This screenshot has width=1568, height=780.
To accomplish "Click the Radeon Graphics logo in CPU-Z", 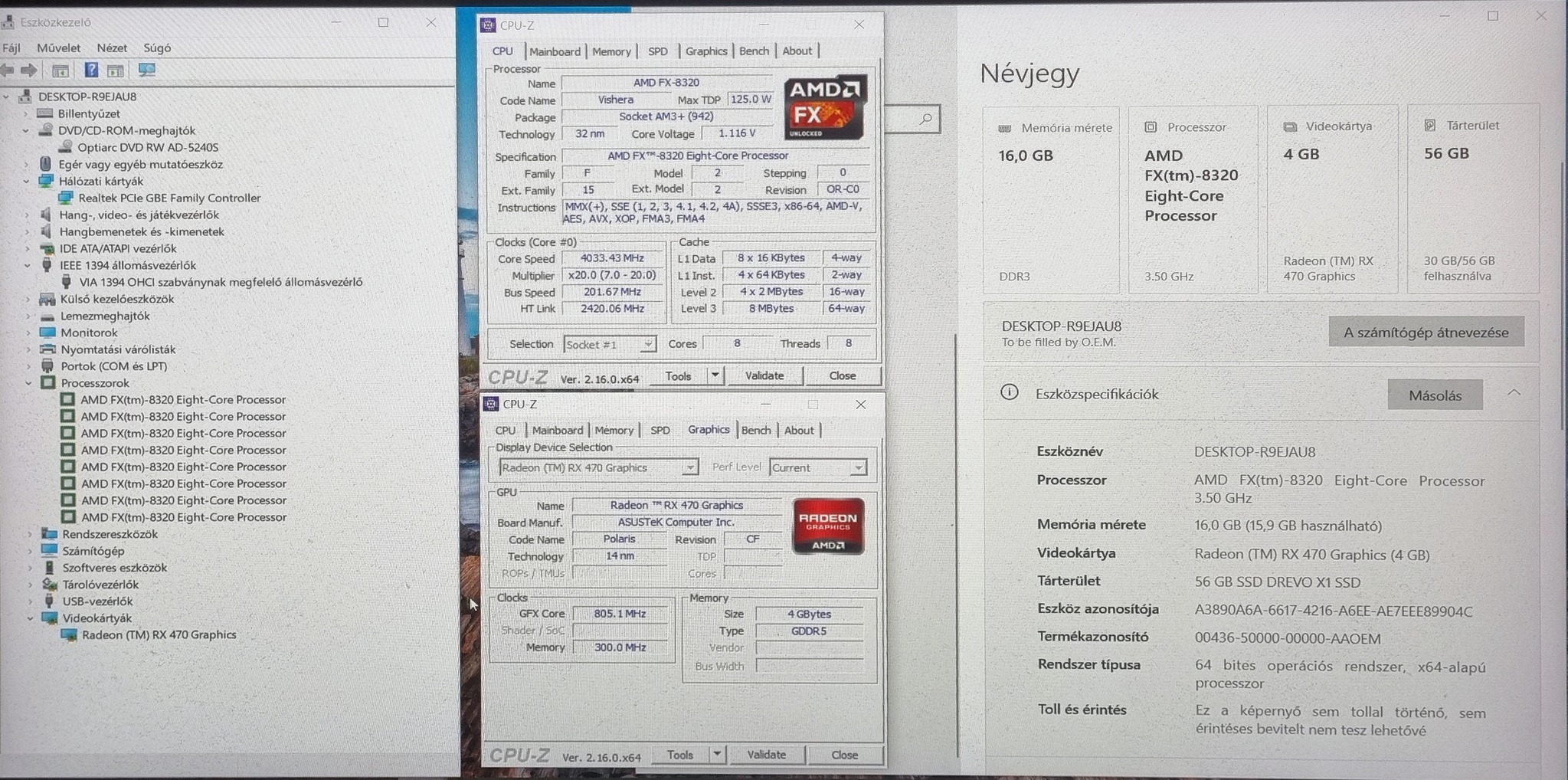I will coord(828,526).
